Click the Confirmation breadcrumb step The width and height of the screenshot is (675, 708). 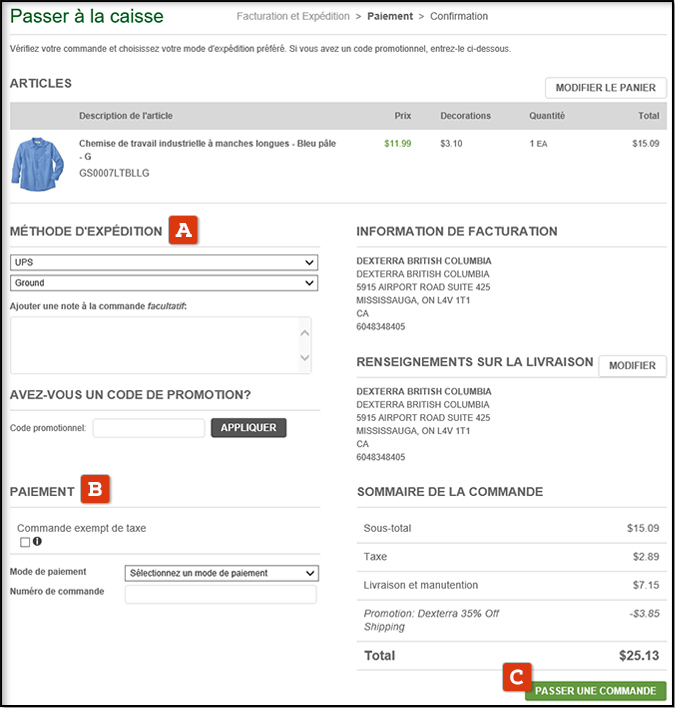coord(459,17)
